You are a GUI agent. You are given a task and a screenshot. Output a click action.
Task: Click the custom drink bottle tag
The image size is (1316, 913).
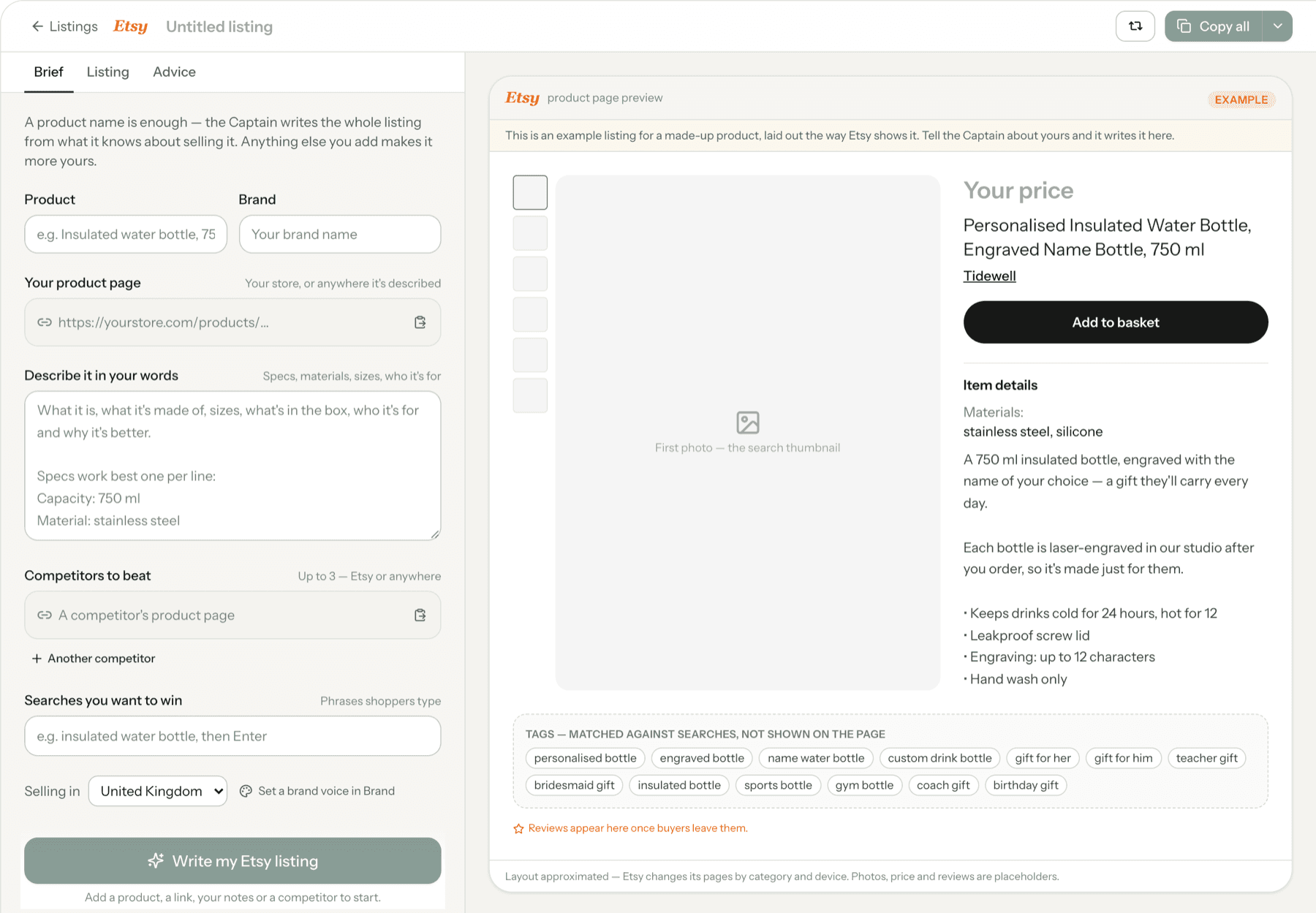pos(939,758)
